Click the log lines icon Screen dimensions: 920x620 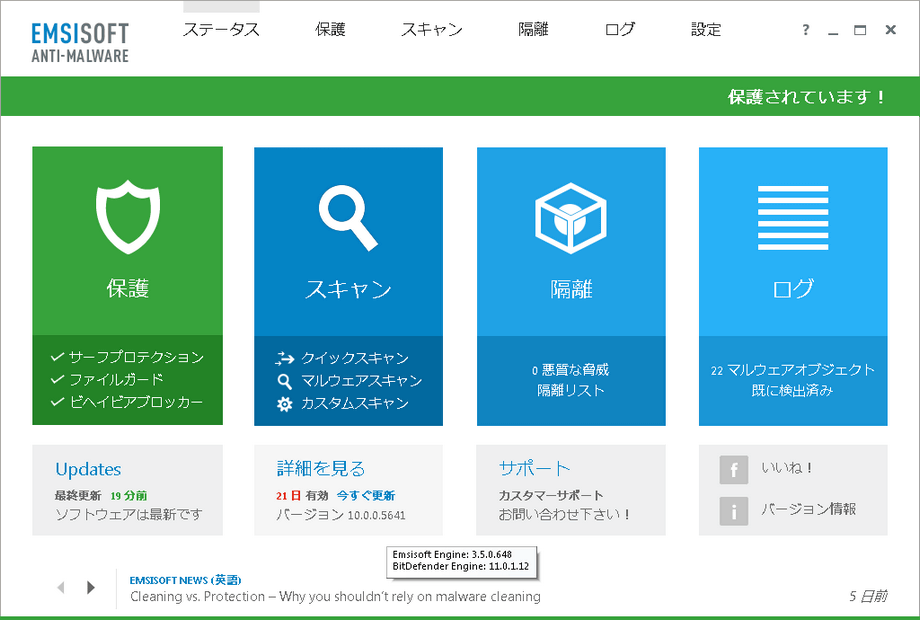point(793,218)
